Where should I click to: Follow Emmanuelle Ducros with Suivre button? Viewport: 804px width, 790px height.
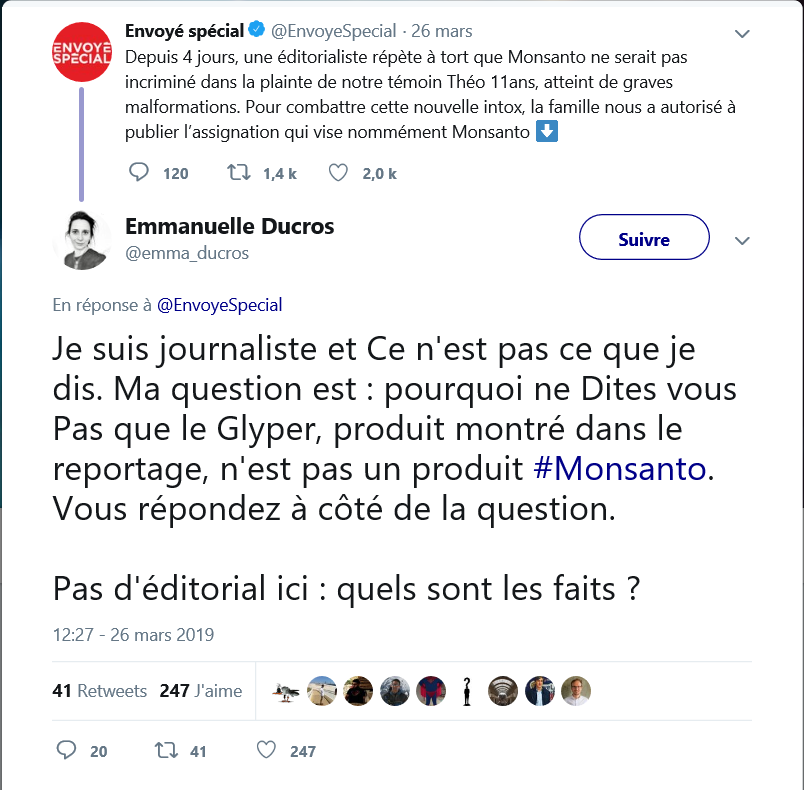(x=644, y=240)
